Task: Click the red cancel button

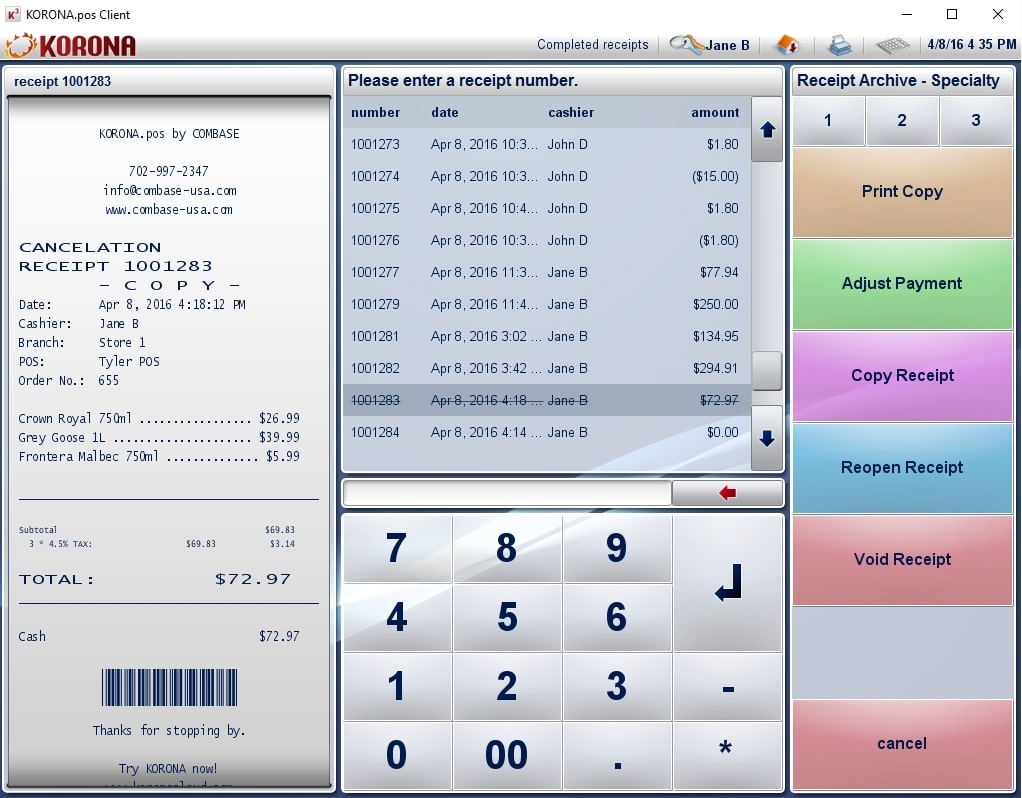Action: click(x=902, y=744)
